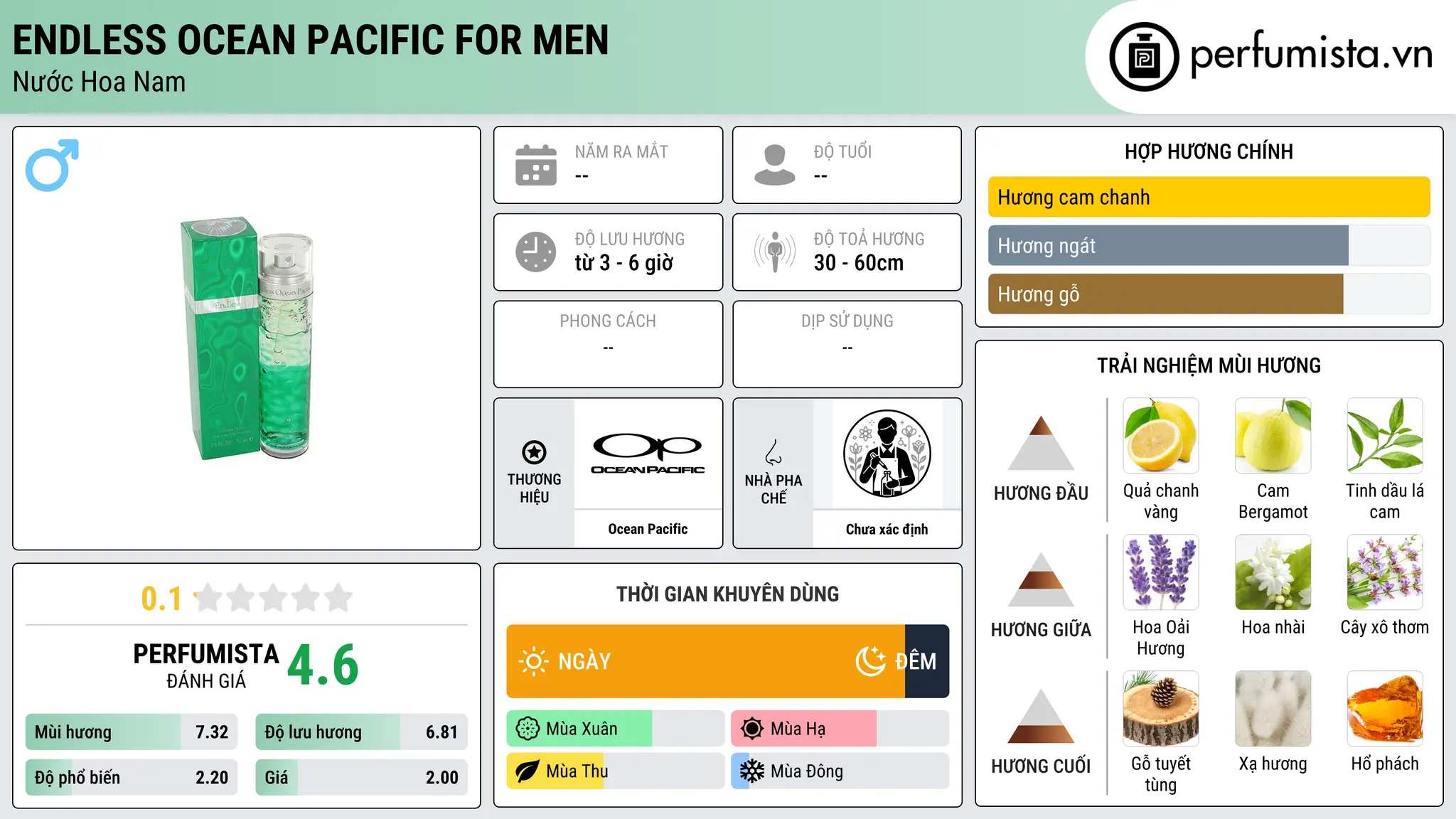Click the leaf icon for Mùa Thu

[528, 771]
